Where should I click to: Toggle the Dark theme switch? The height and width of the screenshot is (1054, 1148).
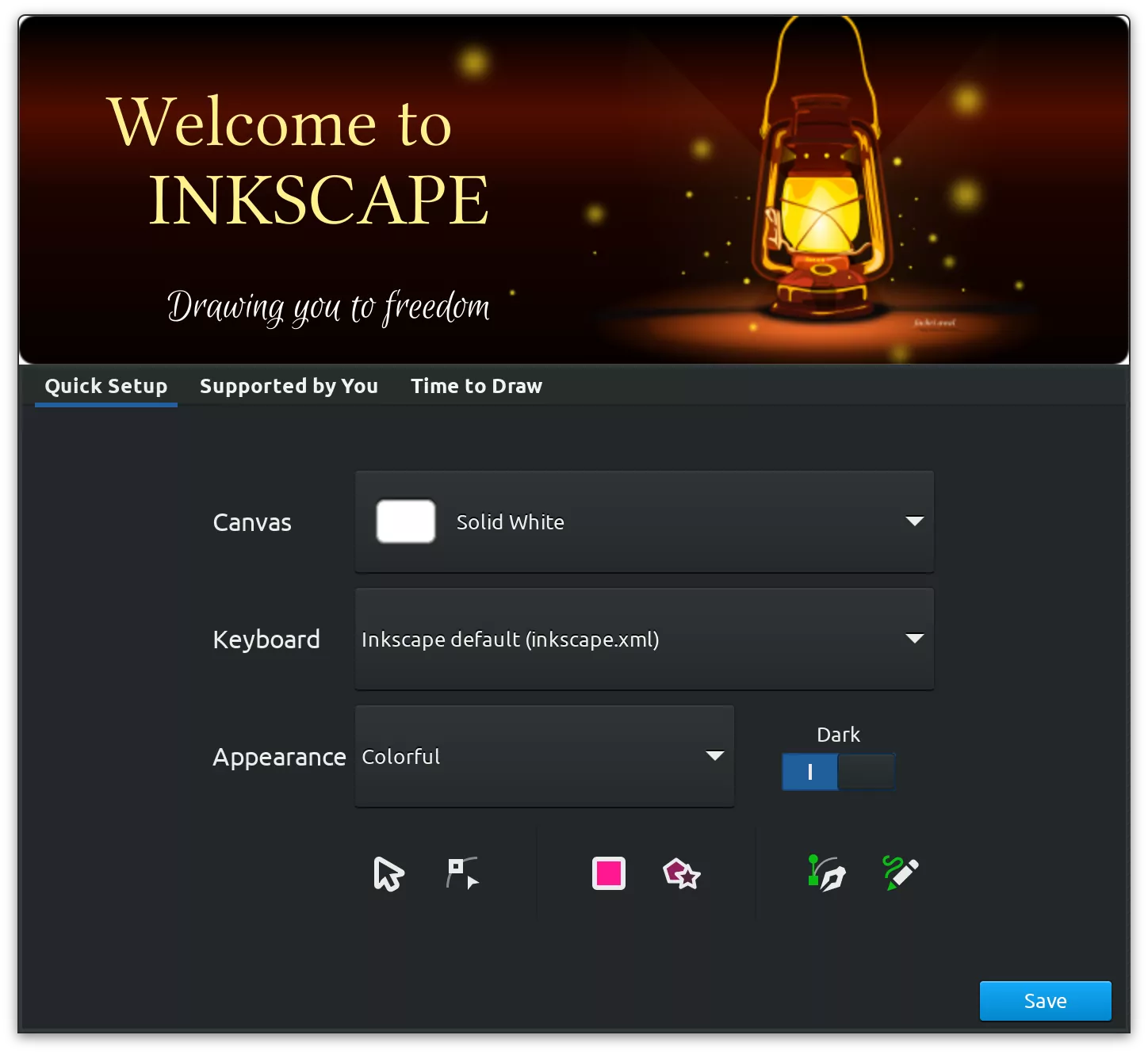(x=839, y=771)
